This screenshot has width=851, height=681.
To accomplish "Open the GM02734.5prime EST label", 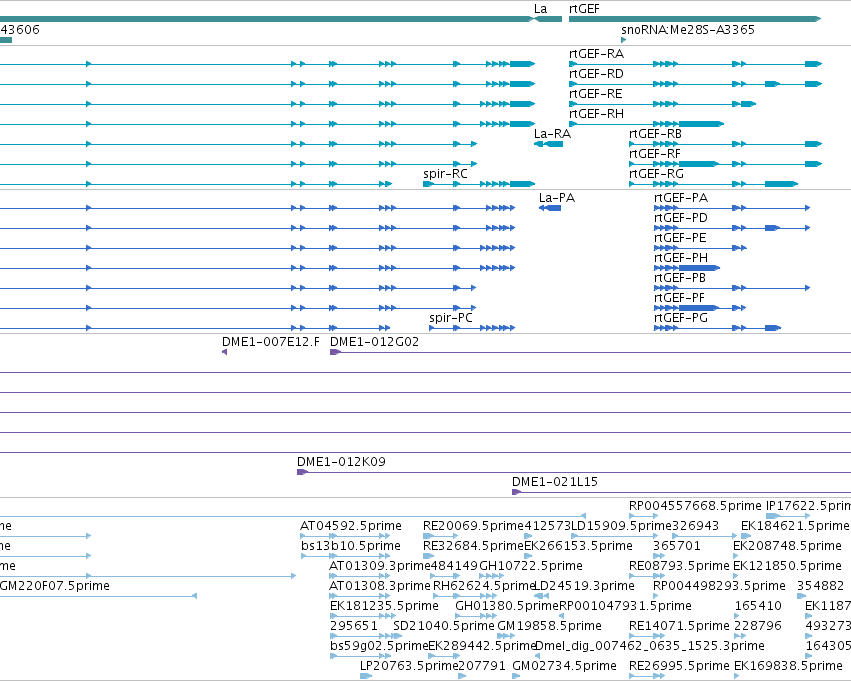I will (564, 666).
